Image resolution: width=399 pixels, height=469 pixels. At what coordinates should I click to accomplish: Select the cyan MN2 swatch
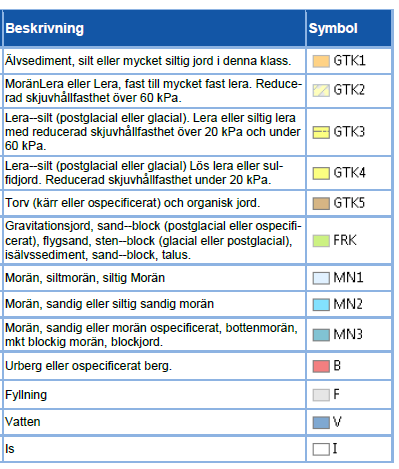(x=321, y=305)
